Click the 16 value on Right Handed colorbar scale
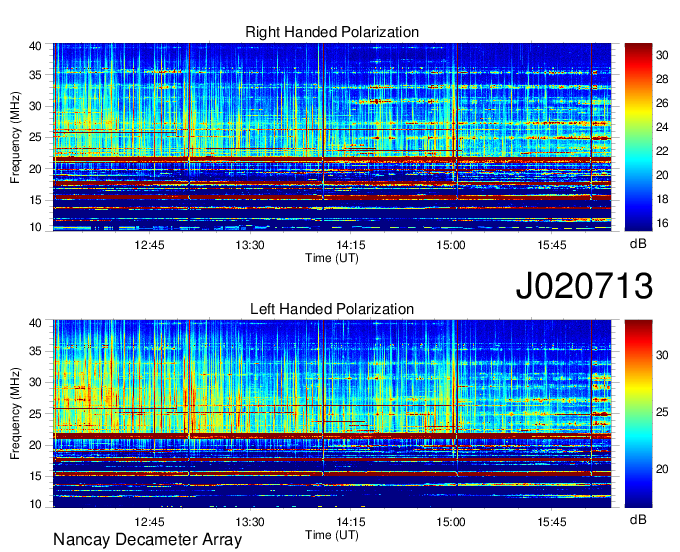 pyautogui.click(x=662, y=223)
